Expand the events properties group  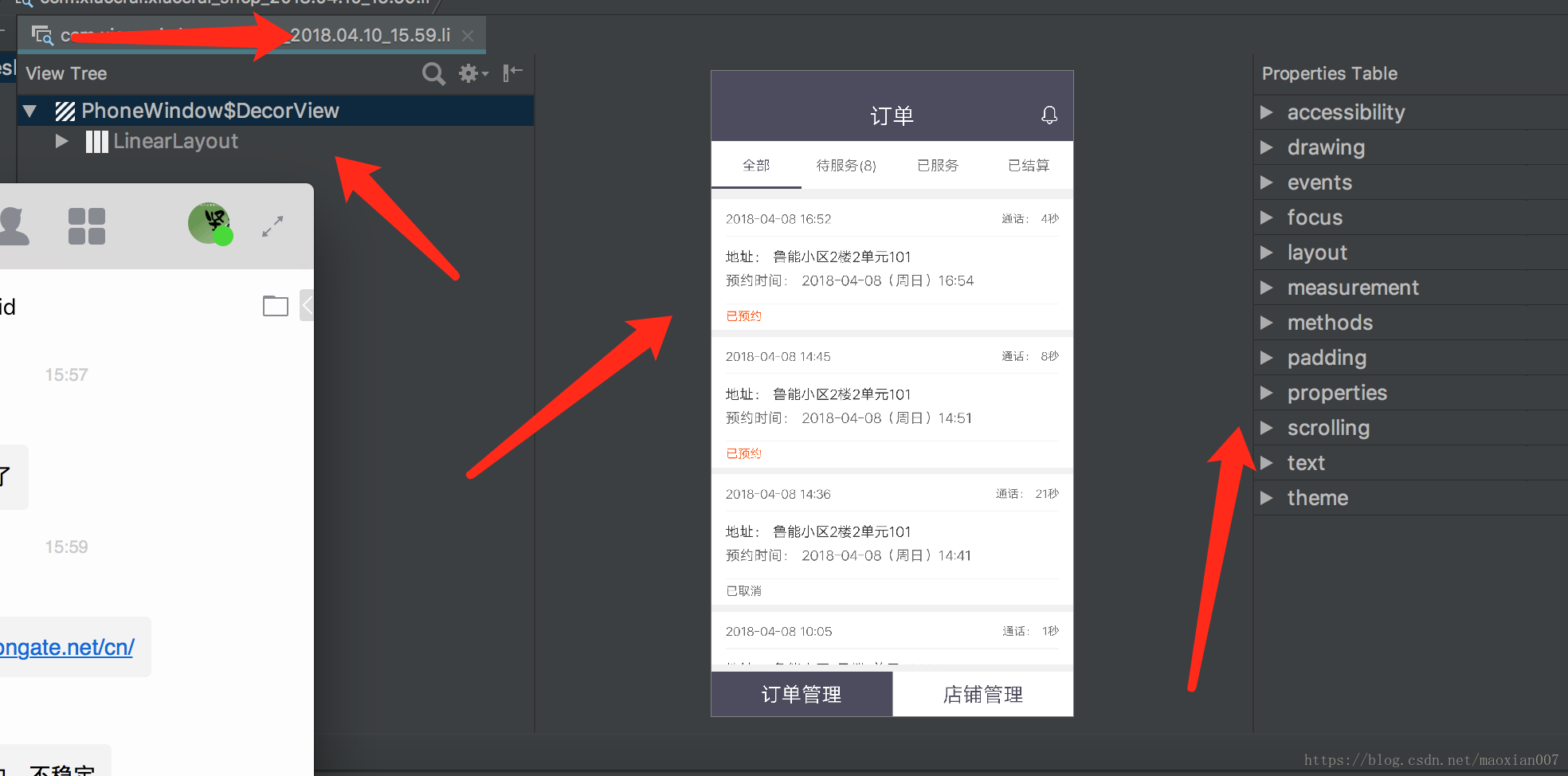(x=1266, y=182)
